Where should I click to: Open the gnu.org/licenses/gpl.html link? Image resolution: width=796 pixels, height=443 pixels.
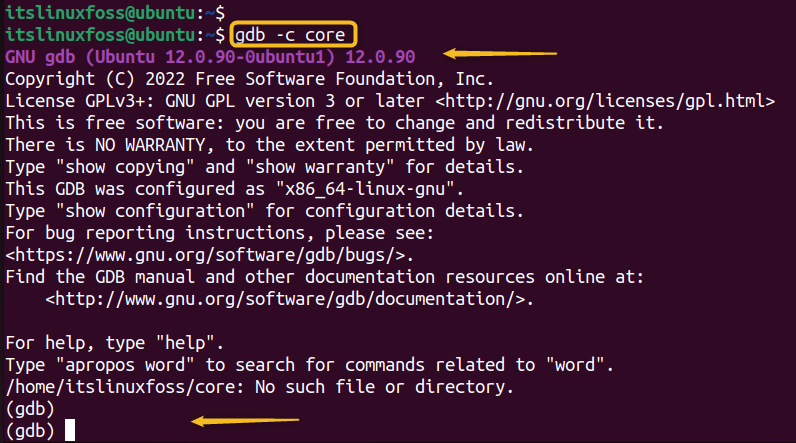605,100
